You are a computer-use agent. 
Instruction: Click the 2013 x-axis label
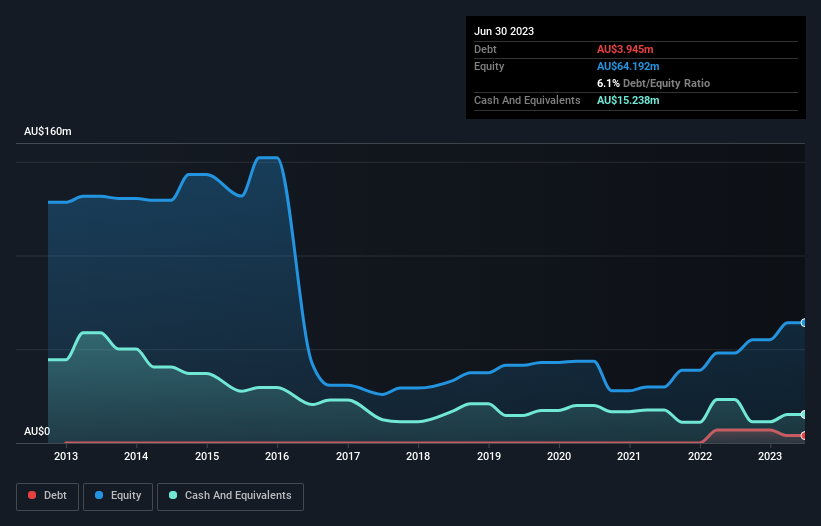point(66,456)
